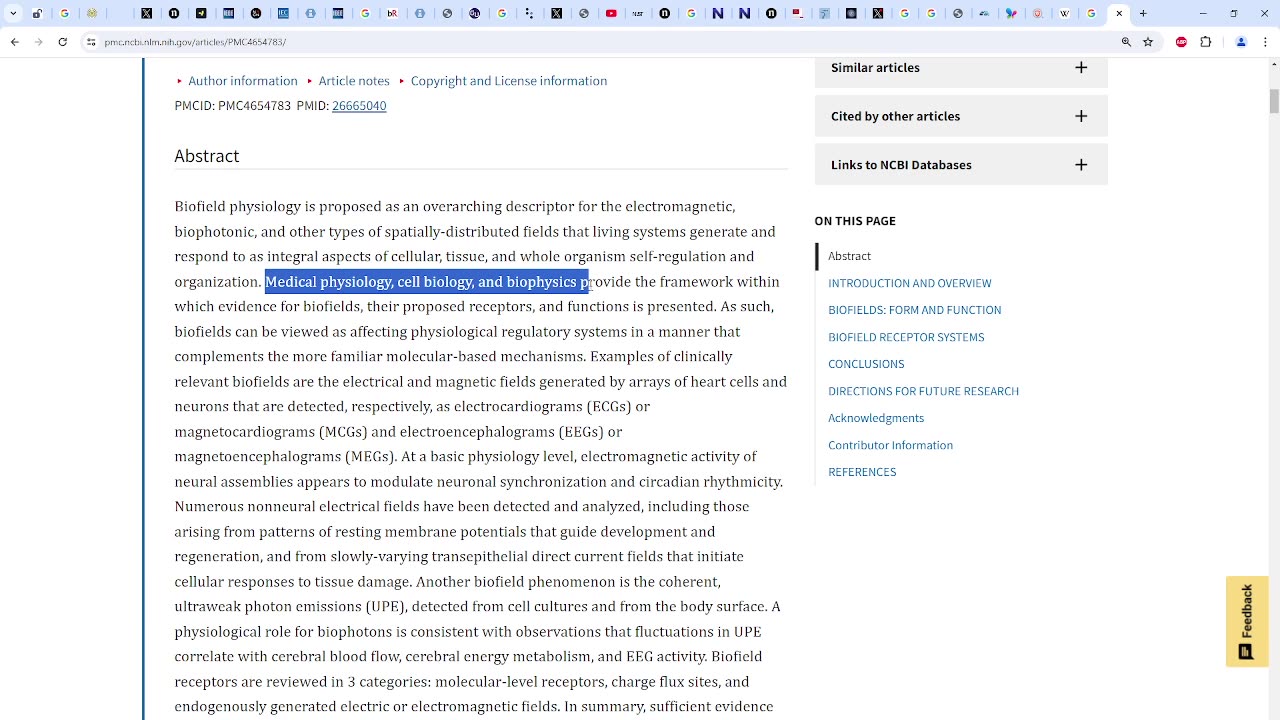The image size is (1280, 720).
Task: Go back to the previous page
Action: 15,42
